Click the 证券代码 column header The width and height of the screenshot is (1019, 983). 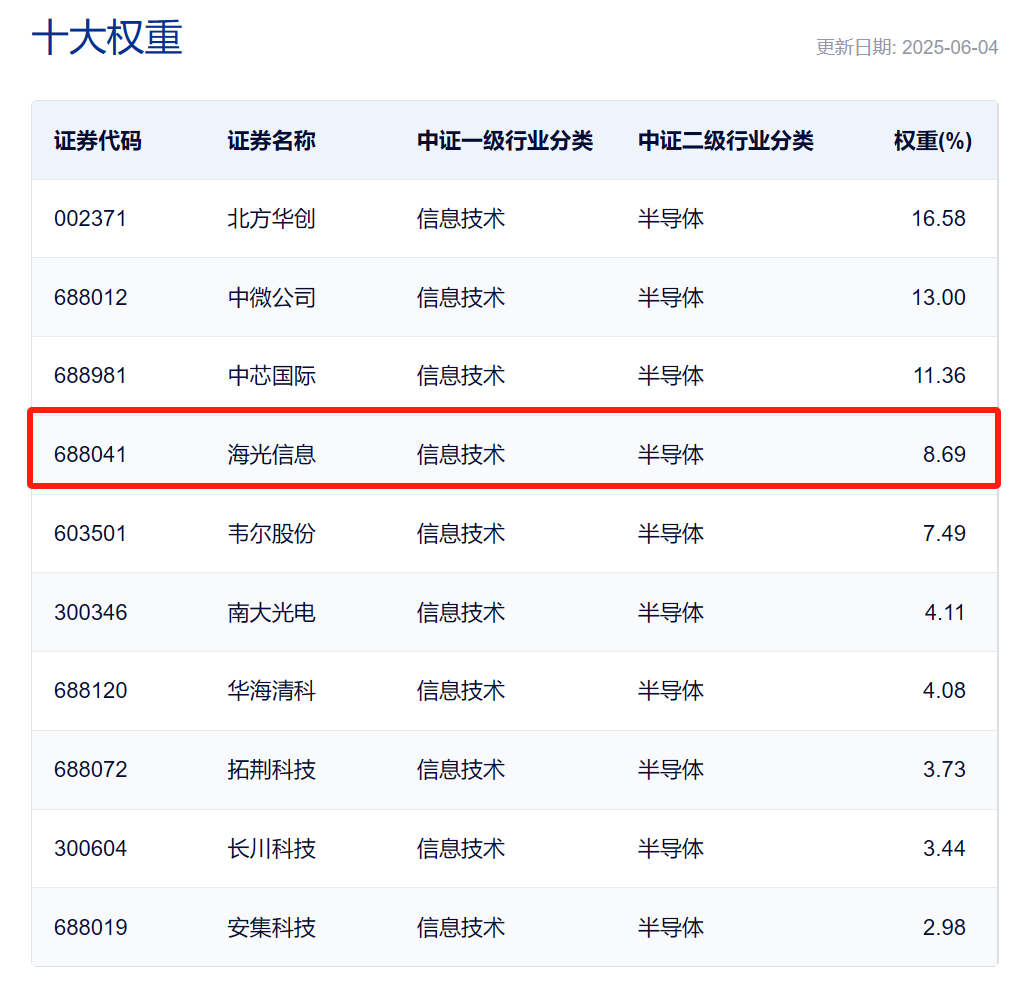tap(97, 140)
